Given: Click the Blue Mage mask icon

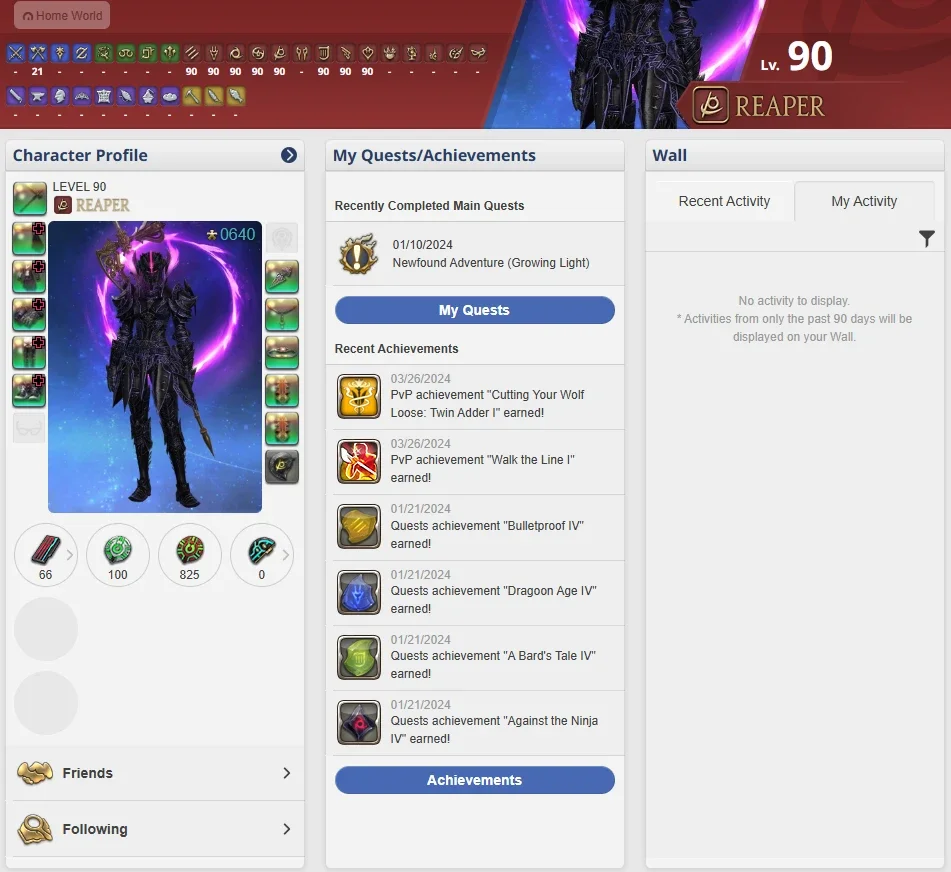Looking at the screenshot, I should 478,53.
